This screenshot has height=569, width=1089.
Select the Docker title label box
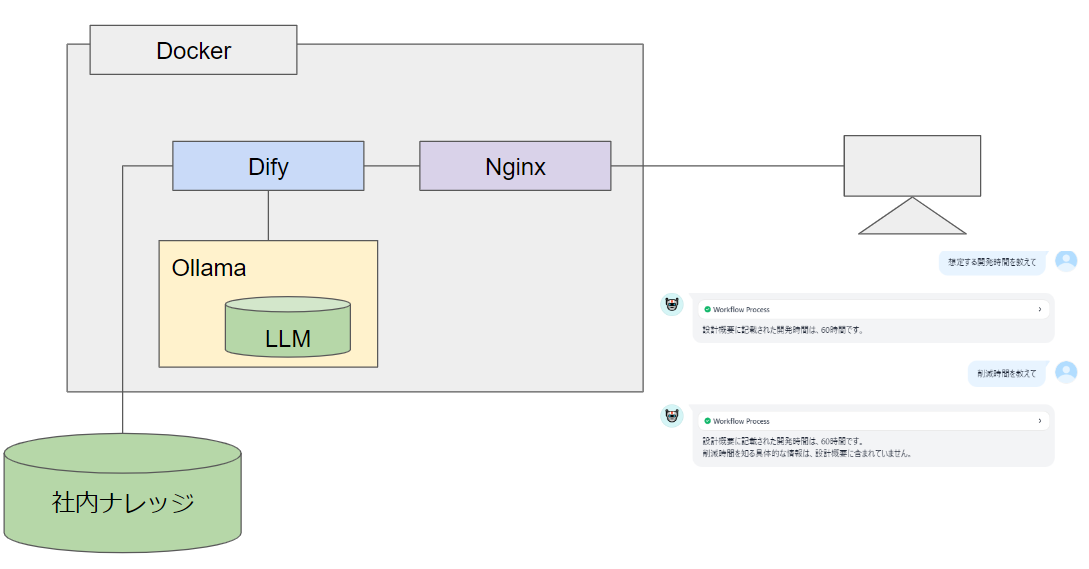coord(193,51)
